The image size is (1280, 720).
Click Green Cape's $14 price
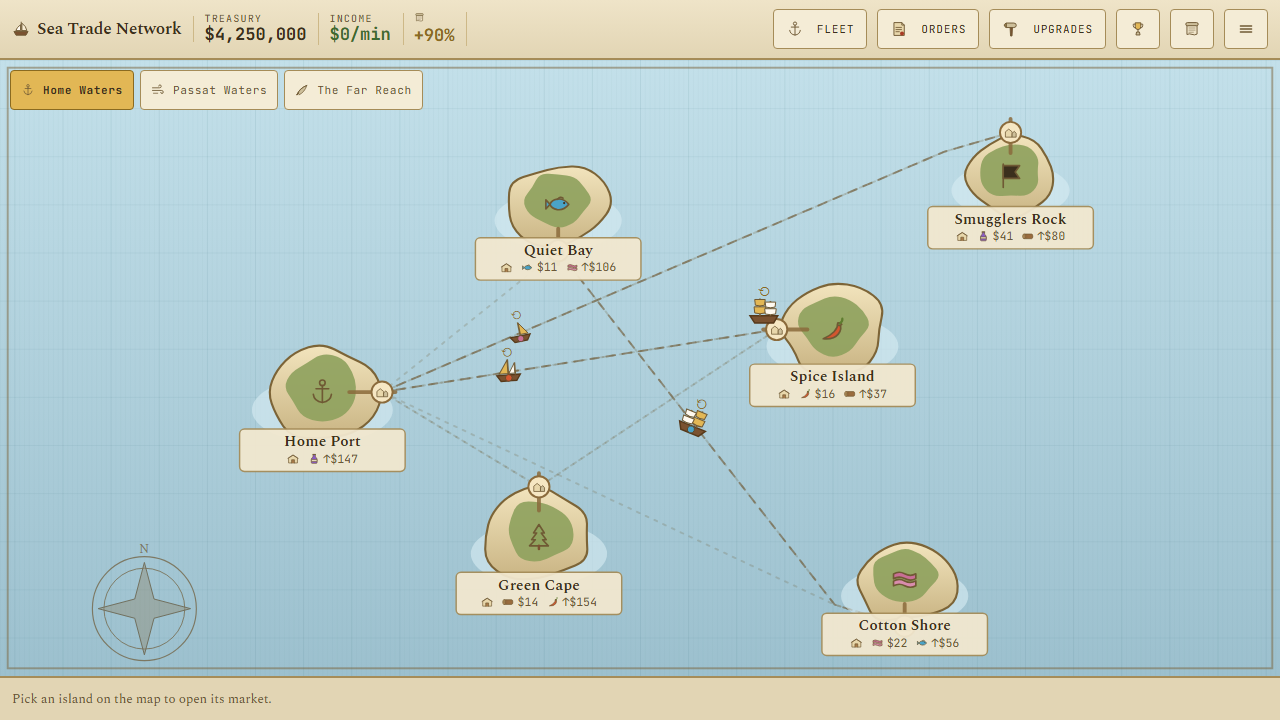[x=528, y=603]
